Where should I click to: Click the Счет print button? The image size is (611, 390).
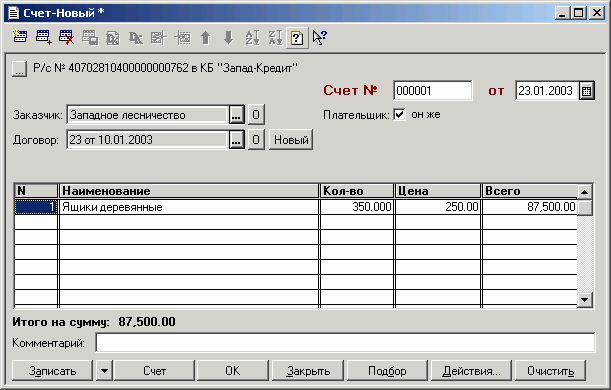coord(154,371)
